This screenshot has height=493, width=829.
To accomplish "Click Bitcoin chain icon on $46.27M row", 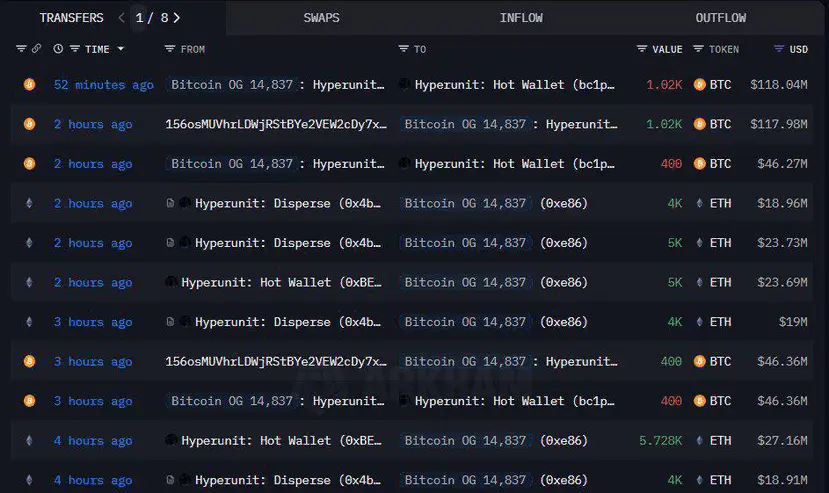I will 30,163.
